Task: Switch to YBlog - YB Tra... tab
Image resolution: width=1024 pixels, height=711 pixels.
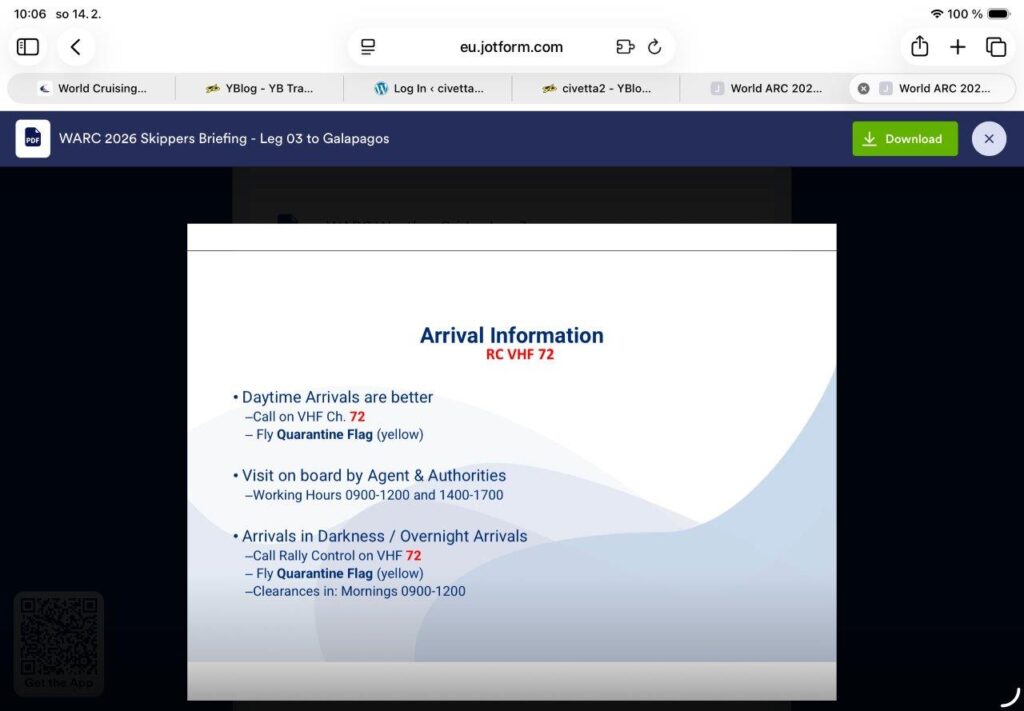Action: (260, 88)
